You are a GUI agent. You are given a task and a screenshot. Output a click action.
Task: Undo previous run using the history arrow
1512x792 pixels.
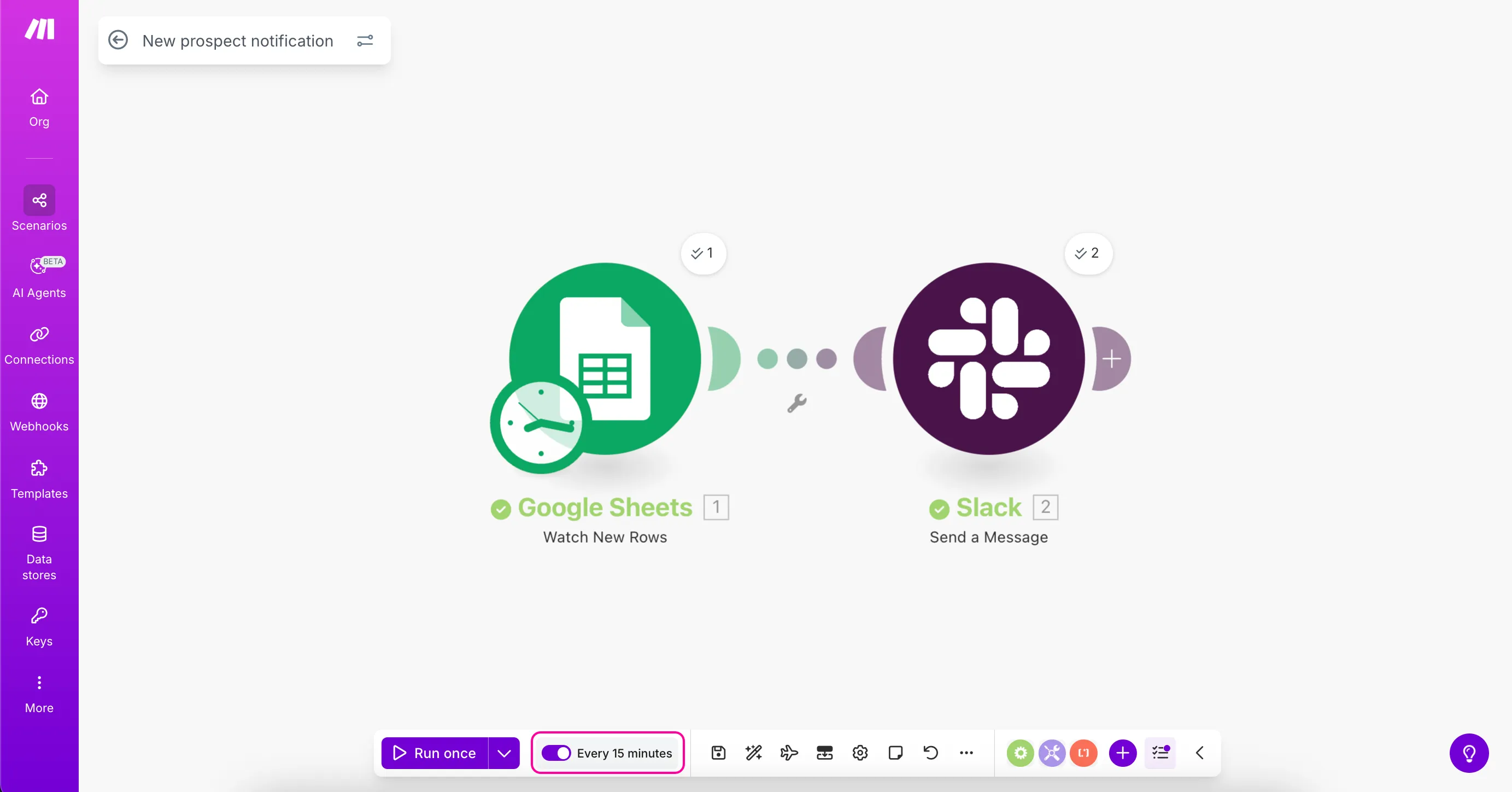click(x=931, y=753)
